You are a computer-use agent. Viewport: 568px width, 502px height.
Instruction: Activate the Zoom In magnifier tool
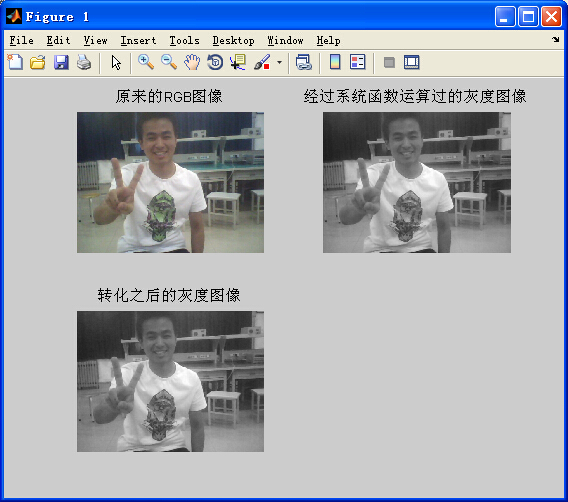146,62
